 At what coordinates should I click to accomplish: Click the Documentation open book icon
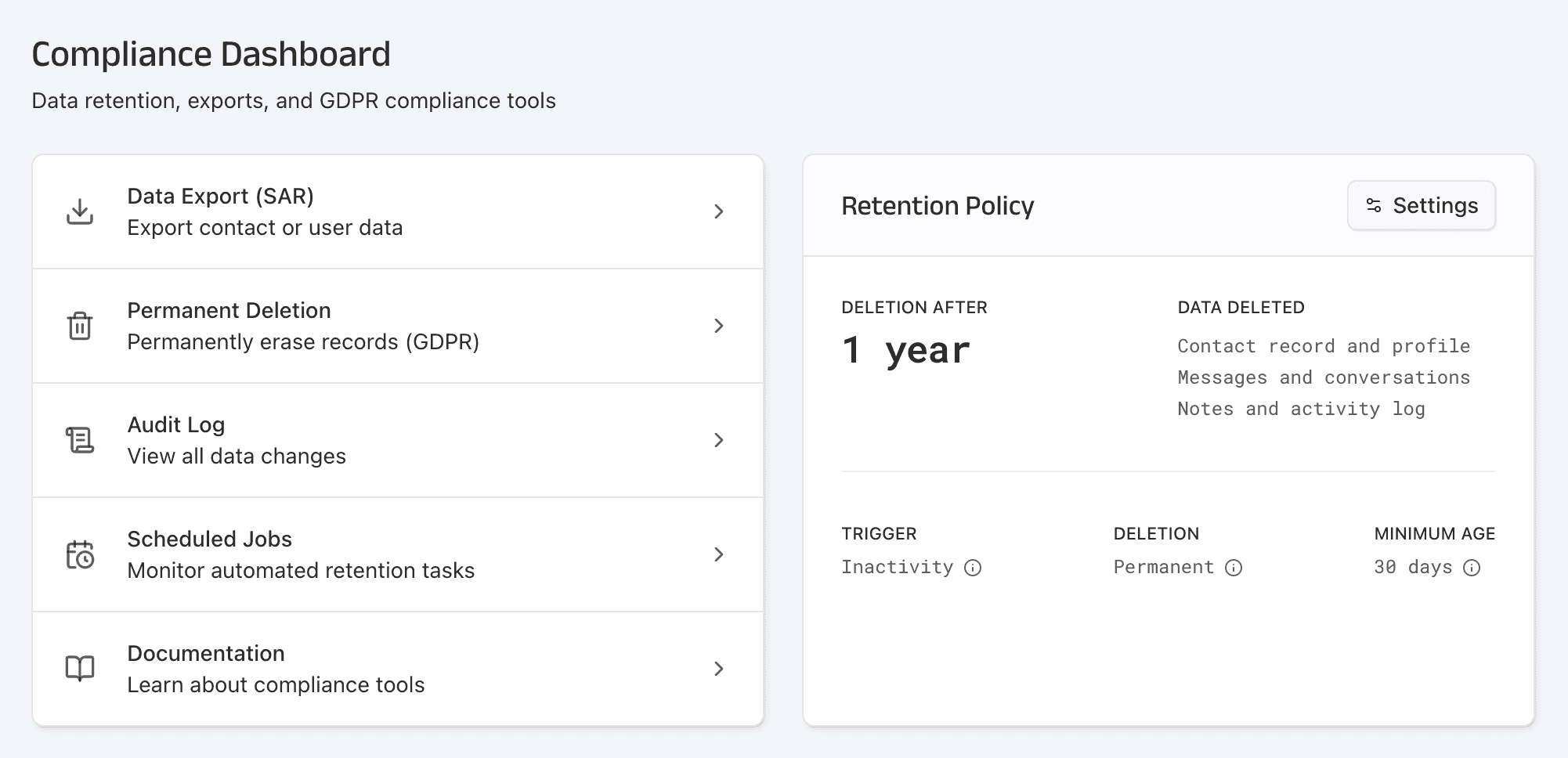coord(80,669)
